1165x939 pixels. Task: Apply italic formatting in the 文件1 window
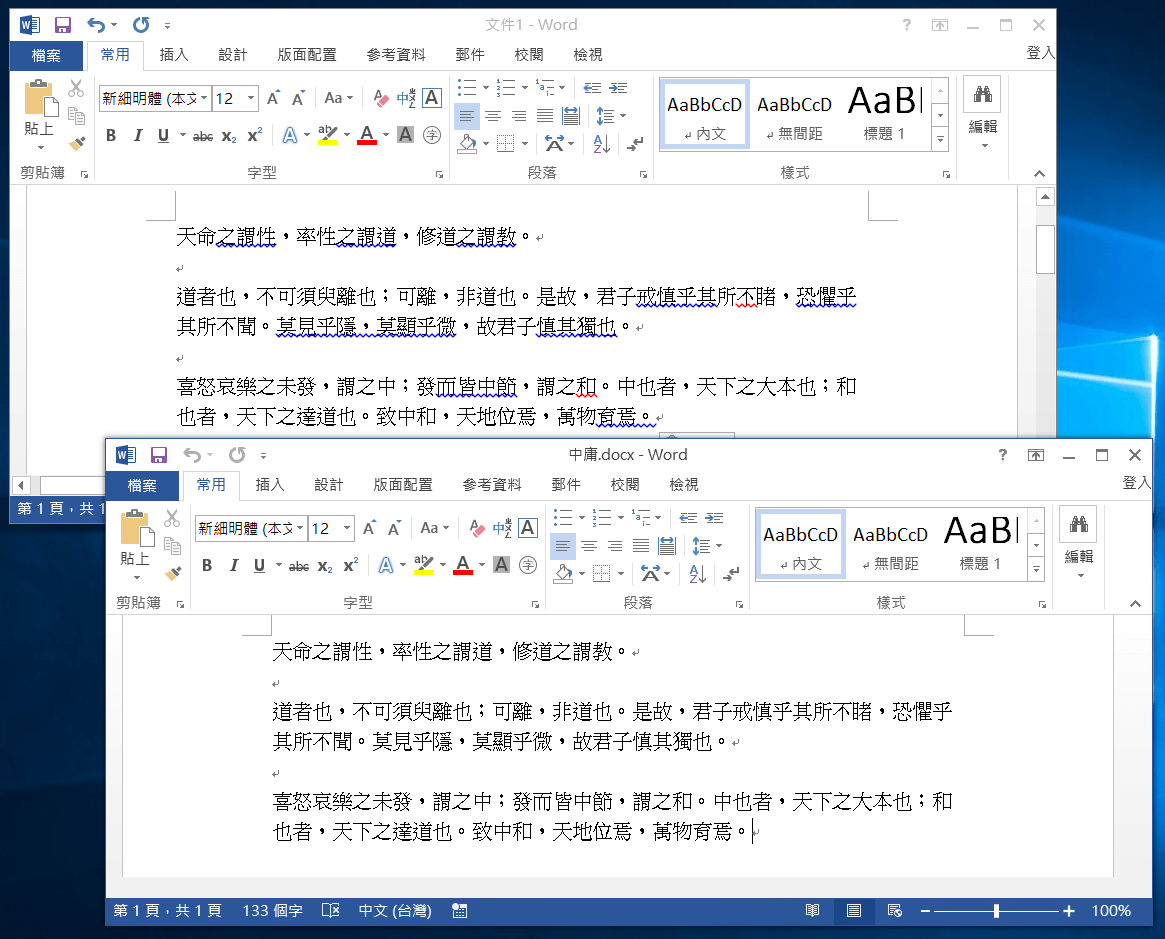coord(137,136)
